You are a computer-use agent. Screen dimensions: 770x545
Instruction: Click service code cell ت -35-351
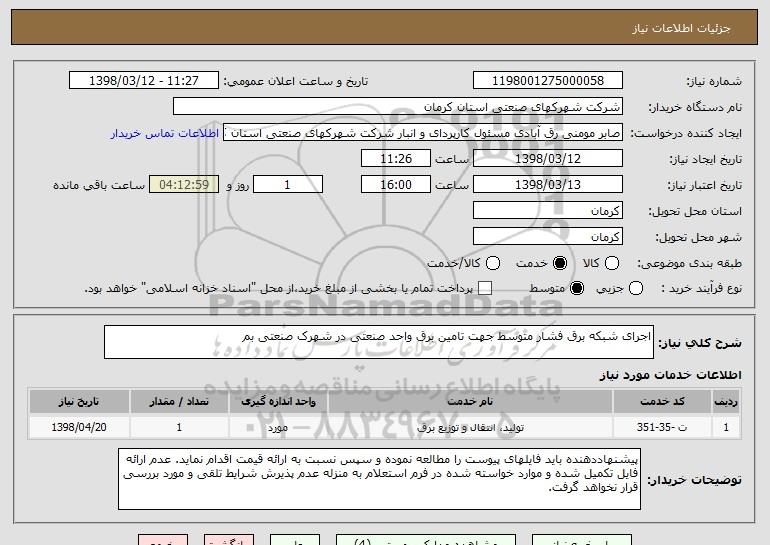662,427
